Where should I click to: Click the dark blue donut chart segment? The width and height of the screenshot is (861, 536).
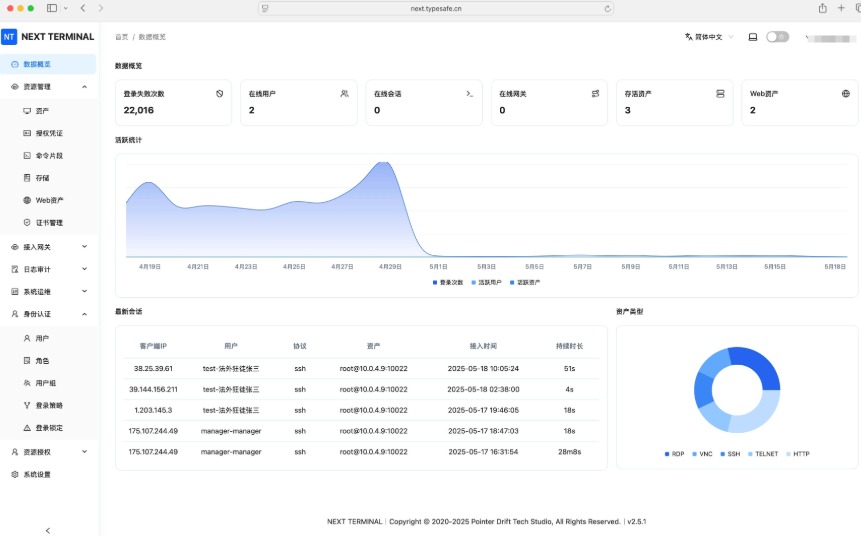(x=759, y=367)
